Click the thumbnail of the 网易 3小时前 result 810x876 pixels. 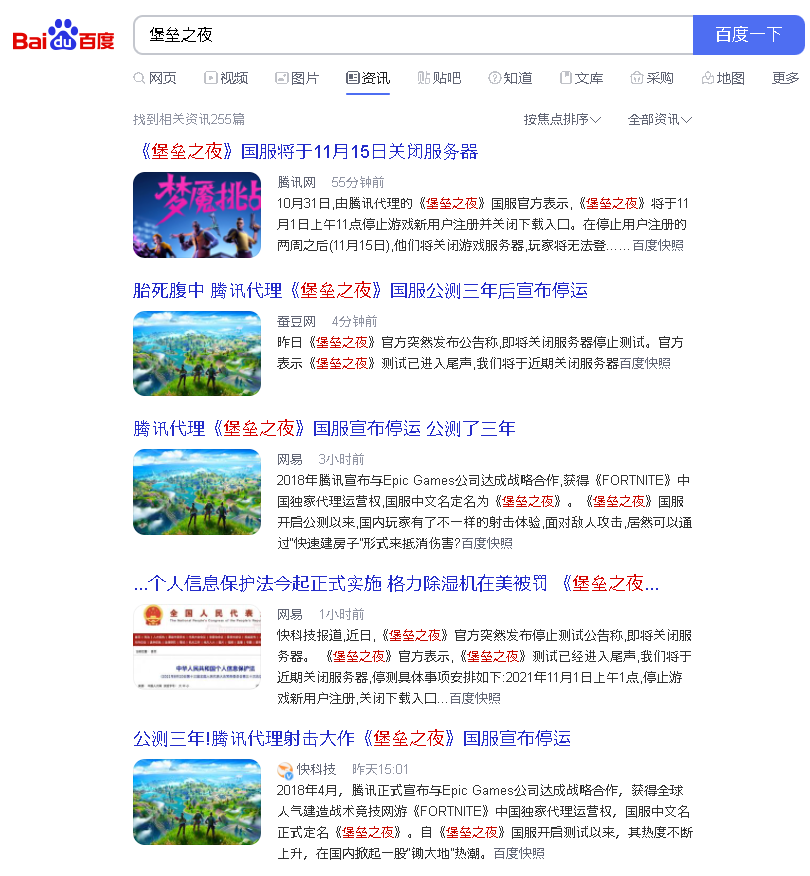(x=197, y=492)
